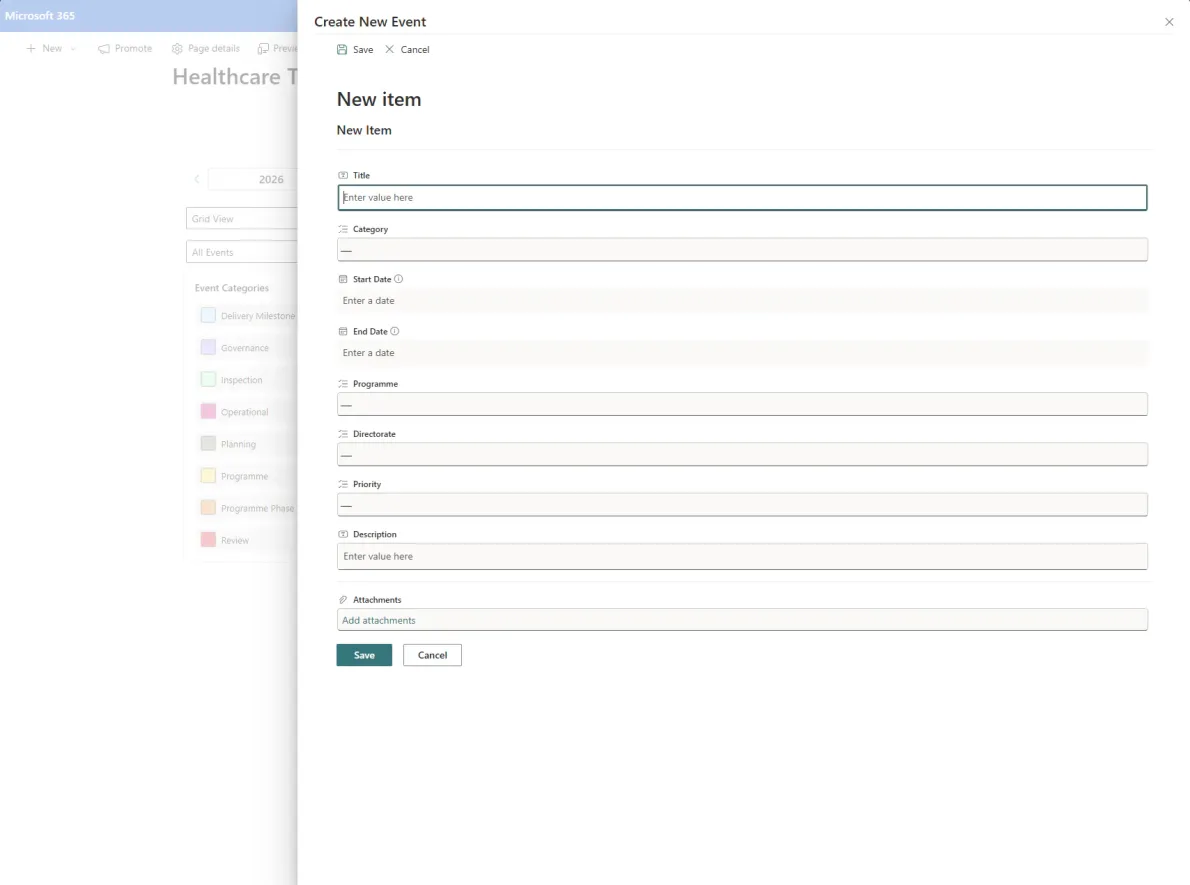Click Microsoft 365 in the top bar
This screenshot has height=885, width=1190.
[x=41, y=15]
